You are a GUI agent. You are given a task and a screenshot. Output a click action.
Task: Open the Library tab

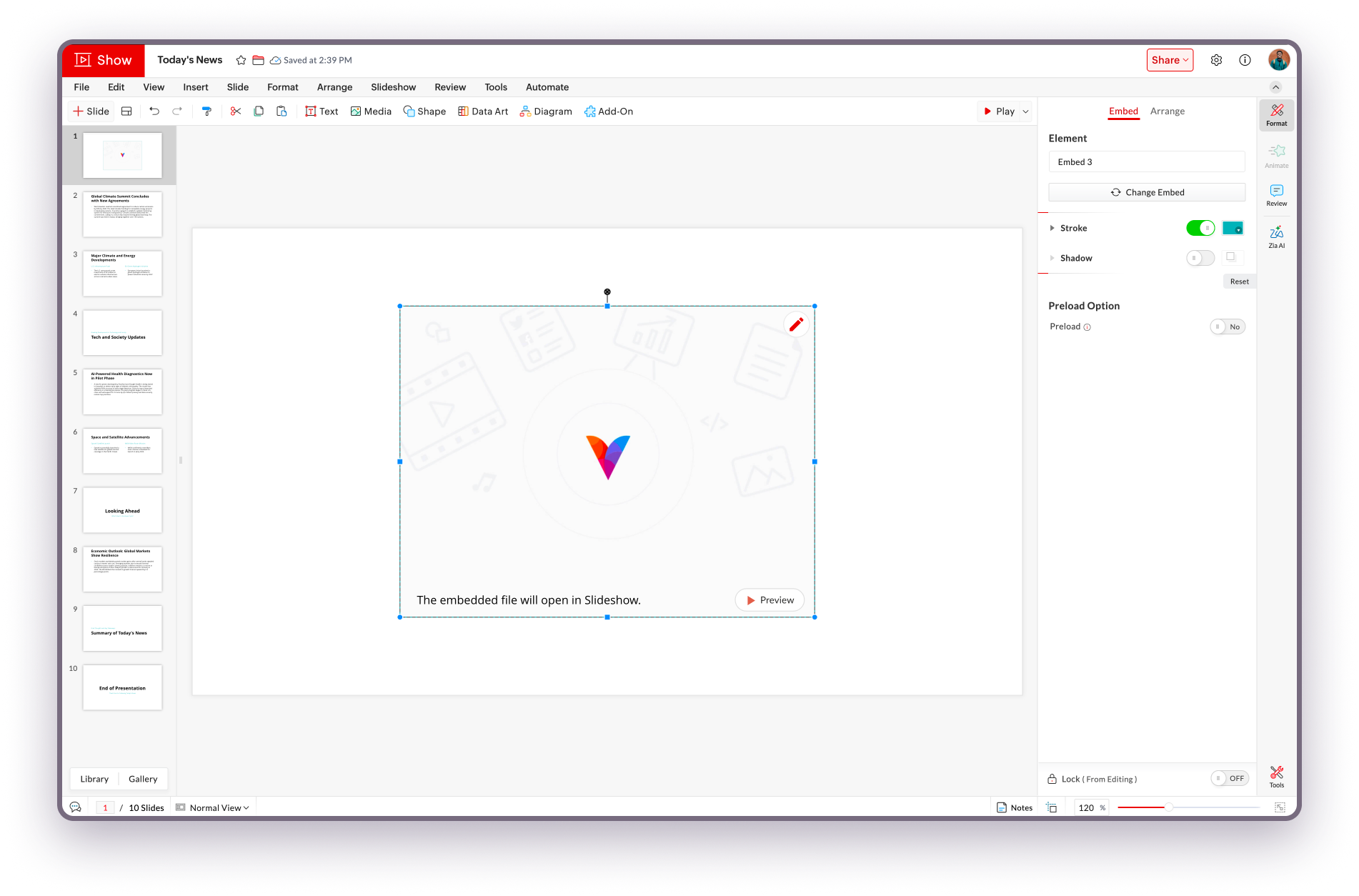[94, 779]
